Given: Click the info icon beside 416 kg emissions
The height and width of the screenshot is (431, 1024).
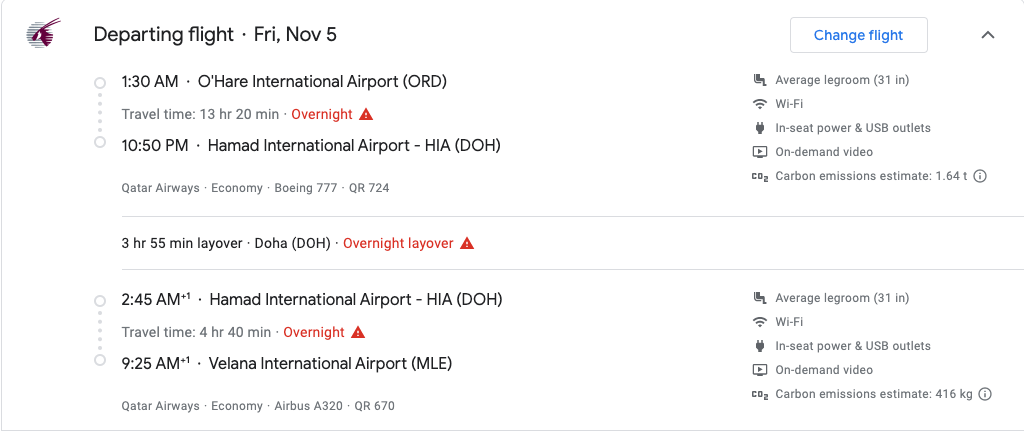Looking at the screenshot, I should 985,394.
